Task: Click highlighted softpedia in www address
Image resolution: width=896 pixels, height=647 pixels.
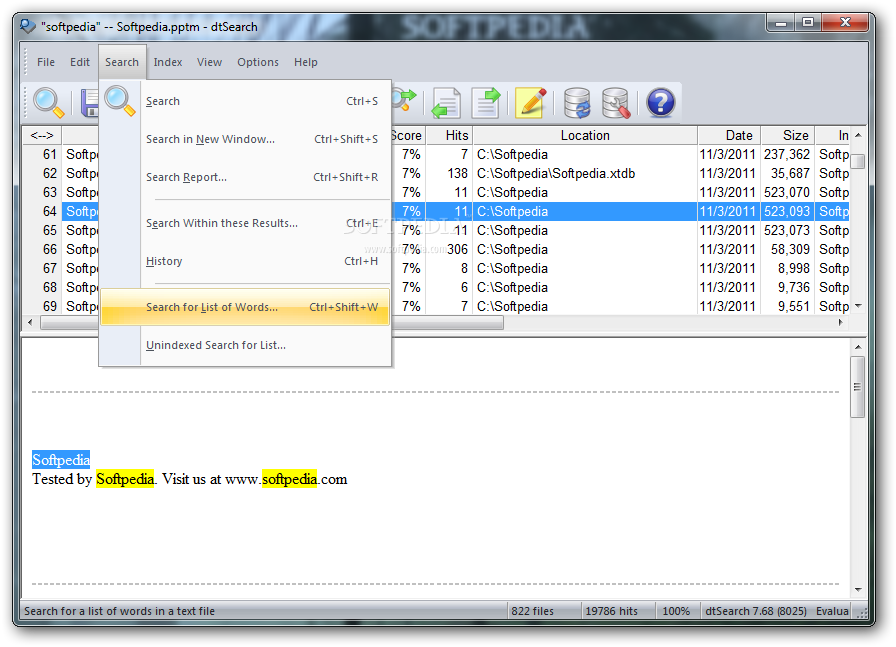Action: [289, 479]
